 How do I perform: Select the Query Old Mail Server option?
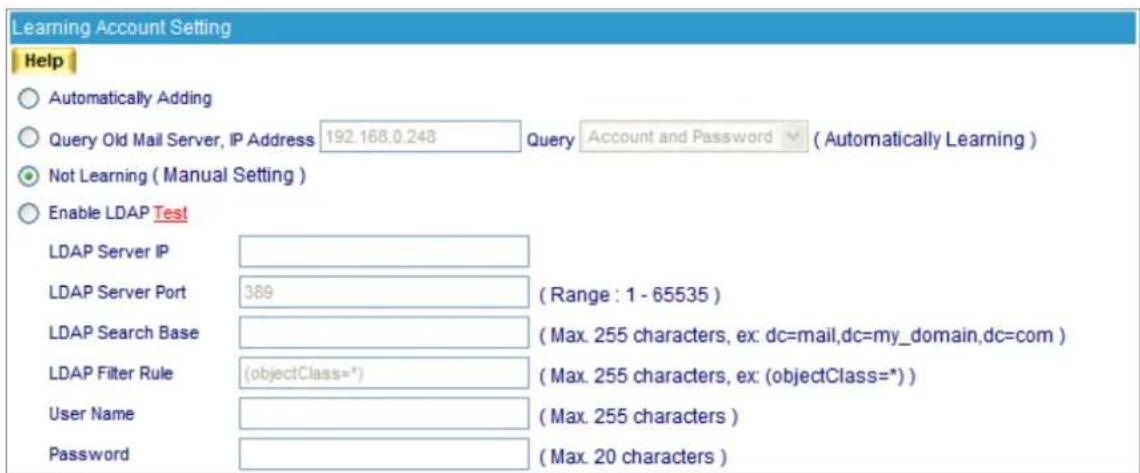pos(27,139)
